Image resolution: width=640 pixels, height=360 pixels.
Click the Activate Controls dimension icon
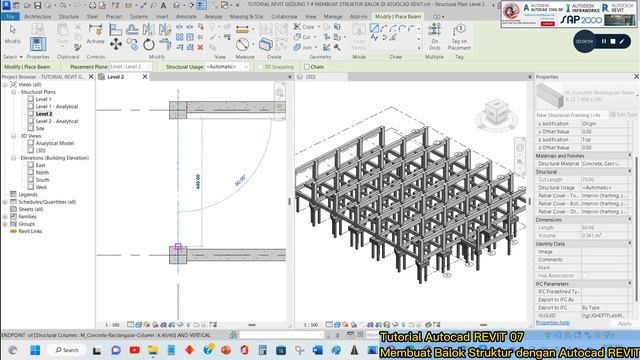coord(96,30)
